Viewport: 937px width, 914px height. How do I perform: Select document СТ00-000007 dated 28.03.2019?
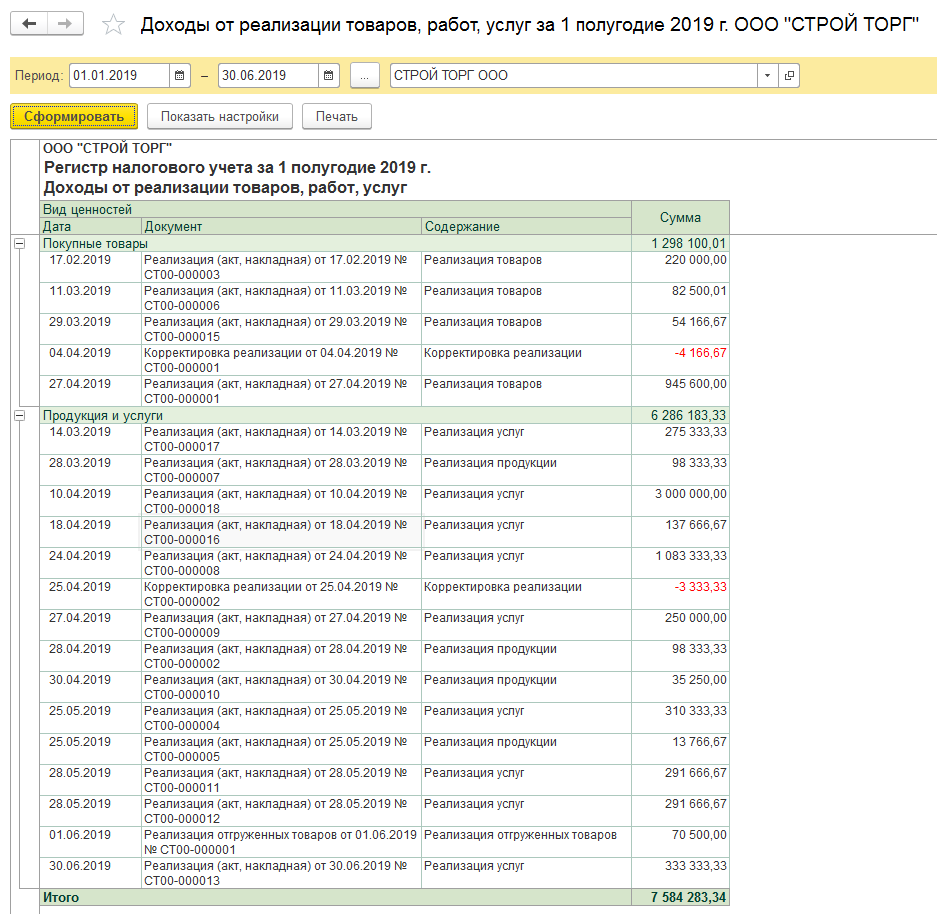pos(281,470)
